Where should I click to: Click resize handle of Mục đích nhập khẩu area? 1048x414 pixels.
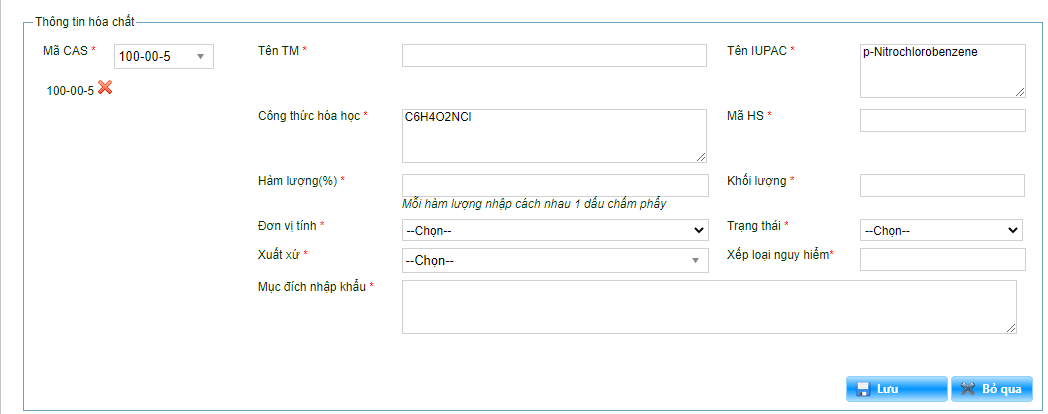[1011, 327]
